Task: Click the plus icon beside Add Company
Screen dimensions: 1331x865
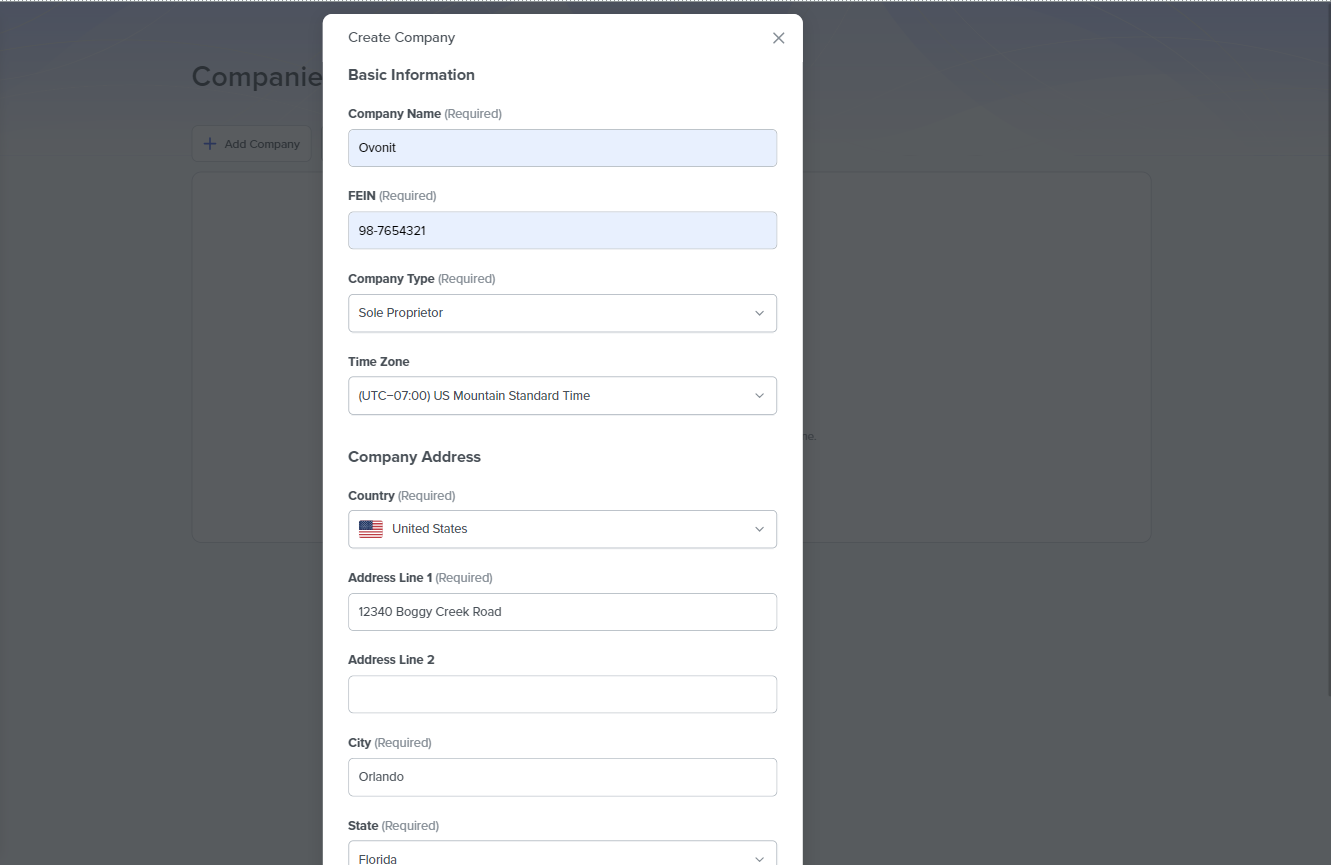Action: tap(210, 144)
